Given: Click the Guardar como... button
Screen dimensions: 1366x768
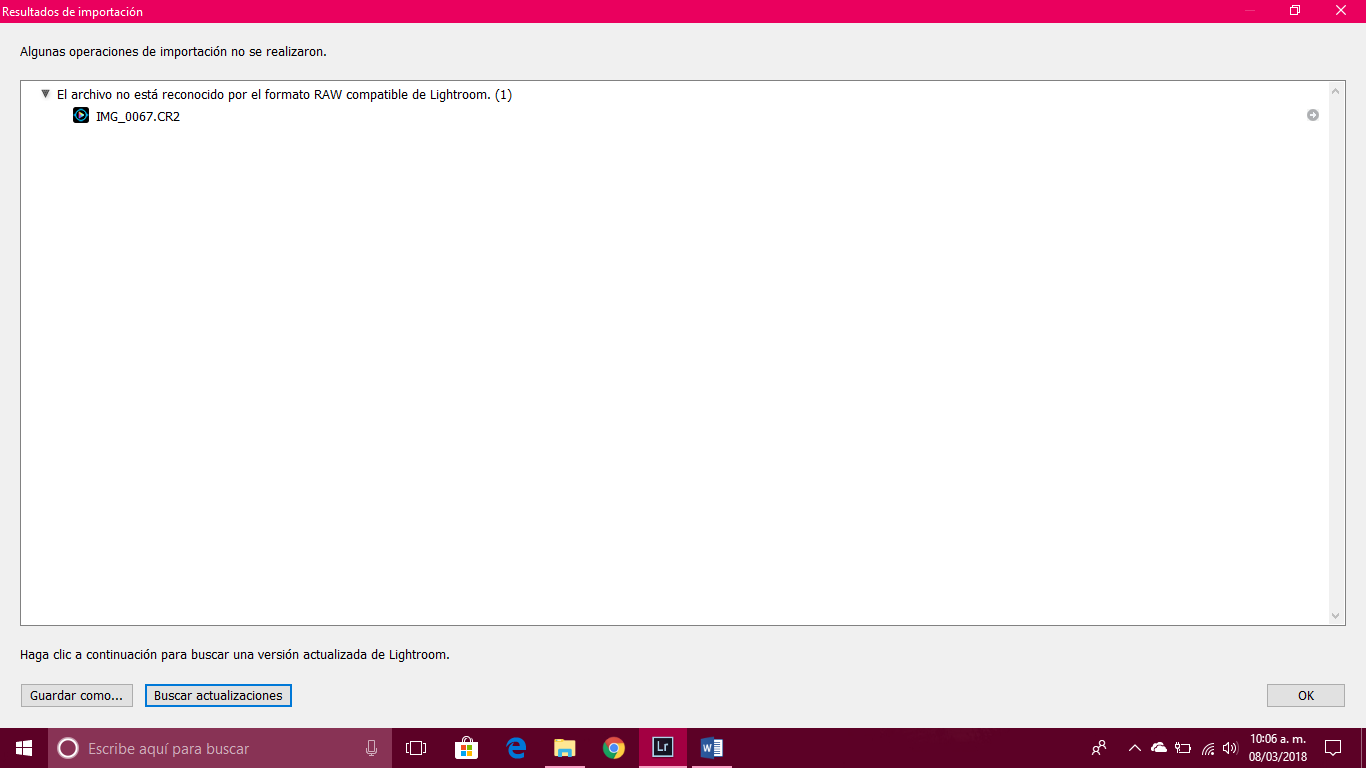Looking at the screenshot, I should (x=77, y=695).
